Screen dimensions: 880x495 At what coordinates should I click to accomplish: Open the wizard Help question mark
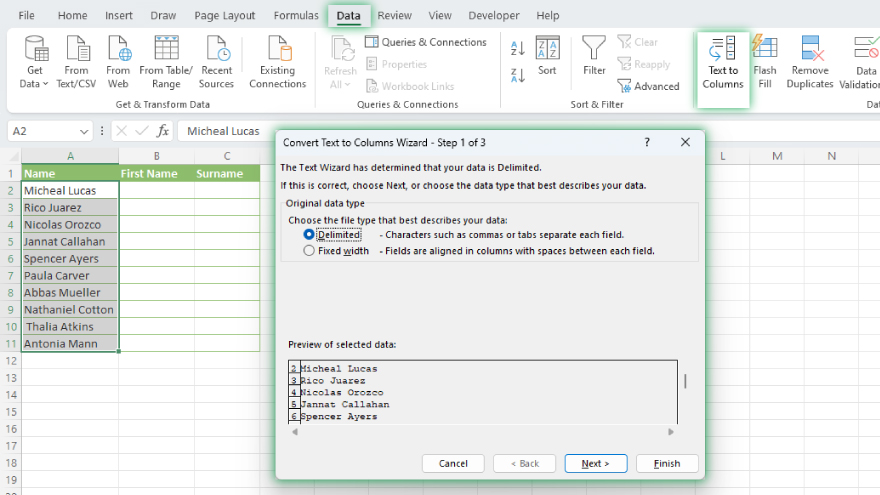[x=647, y=143]
